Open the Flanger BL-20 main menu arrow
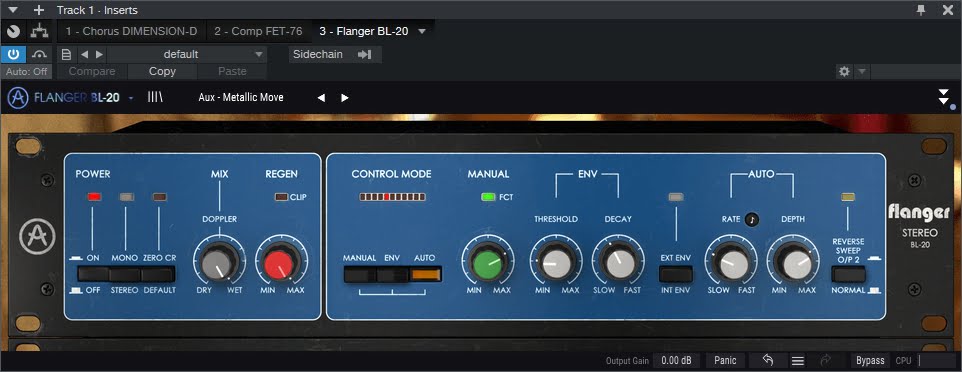Image resolution: width=962 pixels, height=372 pixels. [131, 98]
